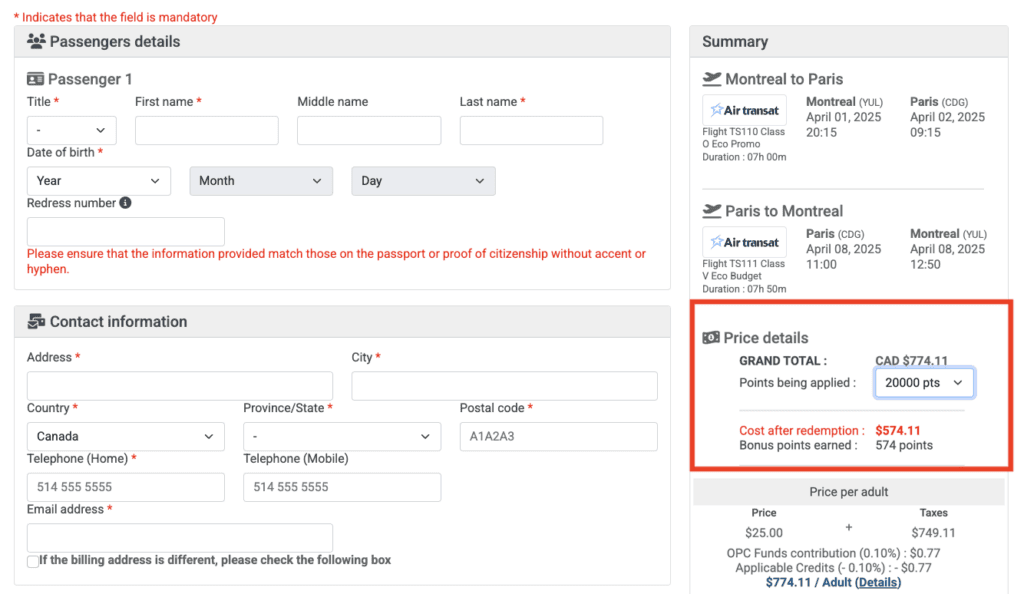This screenshot has height=594, width=1024.
Task: Select the birth Day dropdown
Action: tap(423, 181)
